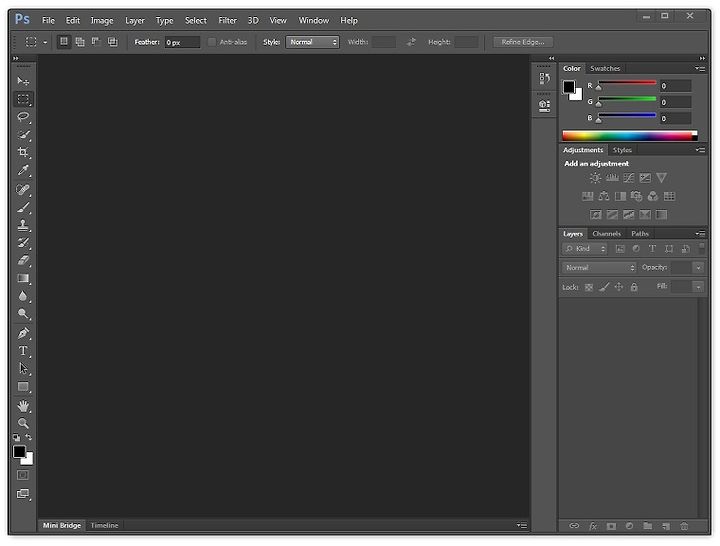Toggle lock image pixels
The height and width of the screenshot is (546, 720).
point(604,287)
